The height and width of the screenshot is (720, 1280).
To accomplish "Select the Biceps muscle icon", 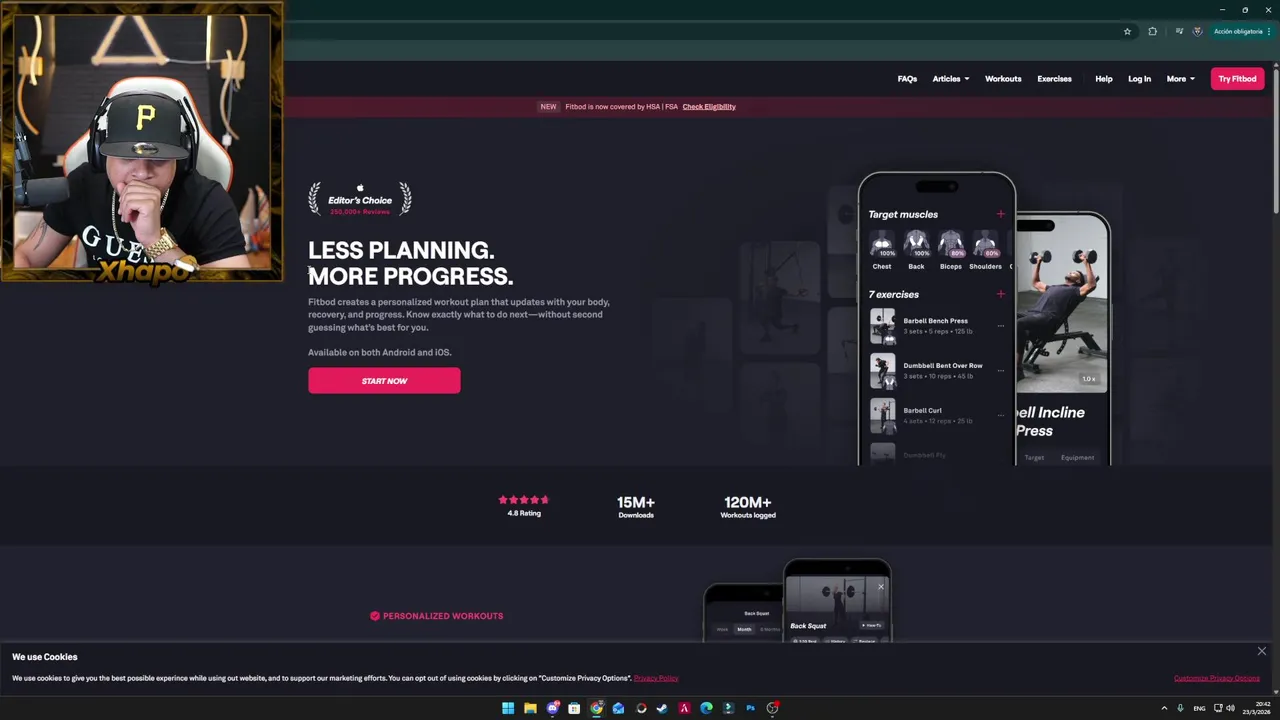I will coord(951,245).
